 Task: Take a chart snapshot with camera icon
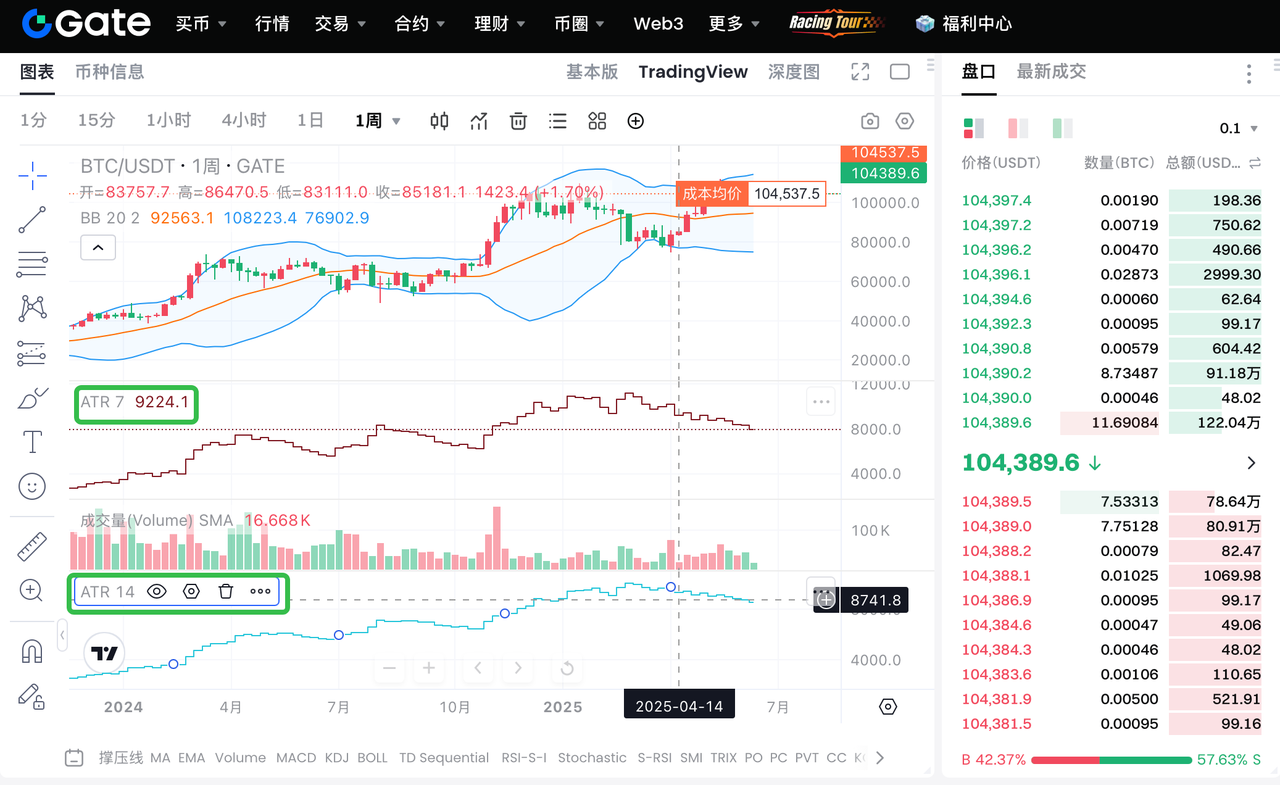(x=870, y=121)
